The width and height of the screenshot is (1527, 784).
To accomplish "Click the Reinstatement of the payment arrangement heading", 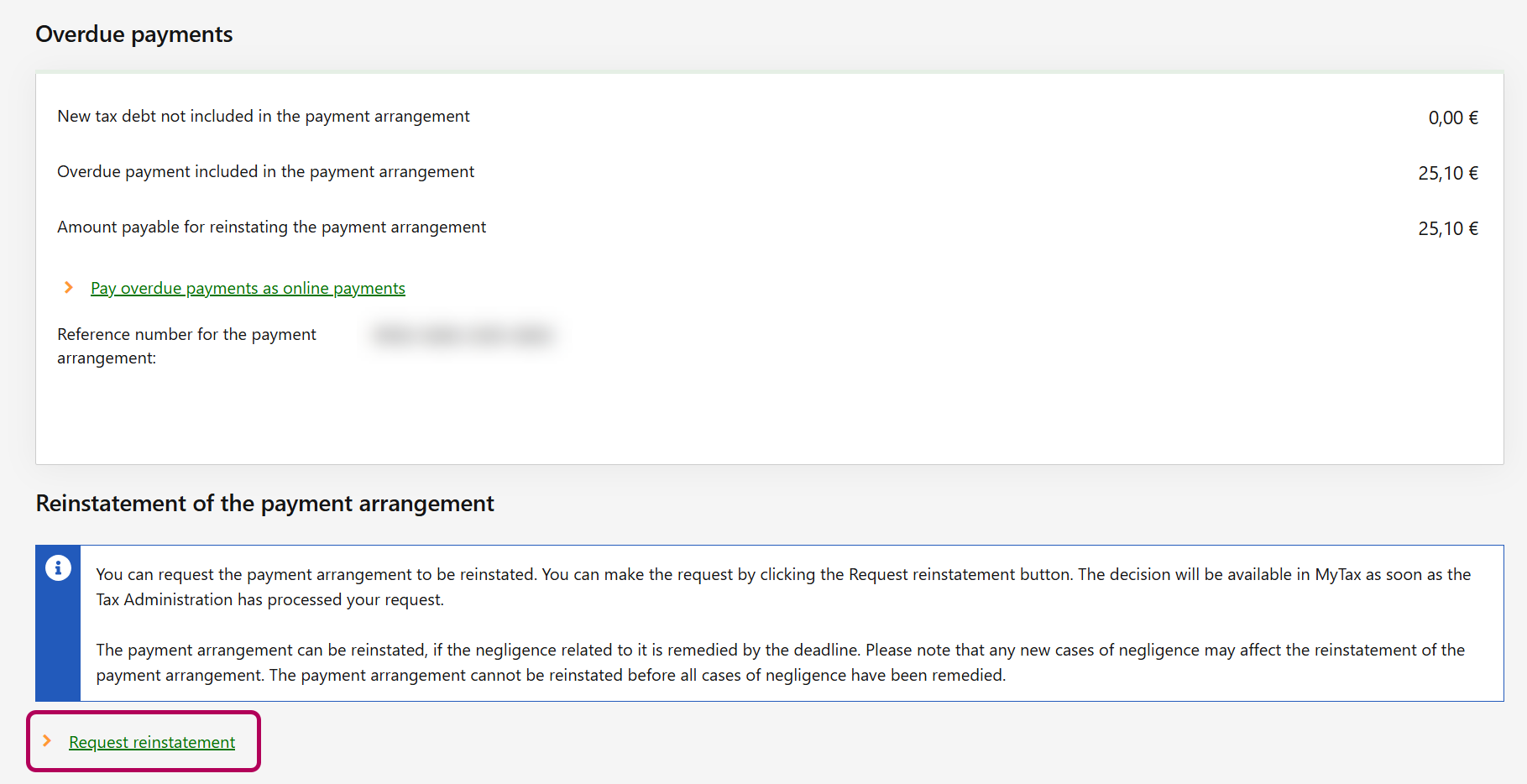I will click(x=264, y=504).
